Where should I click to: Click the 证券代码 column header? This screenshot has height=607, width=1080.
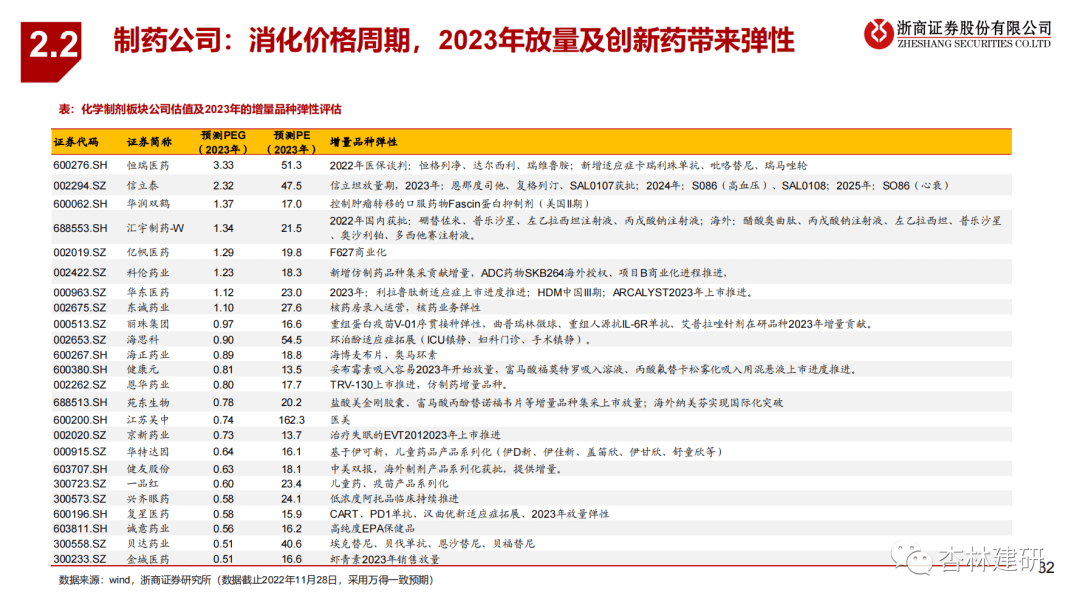point(76,142)
